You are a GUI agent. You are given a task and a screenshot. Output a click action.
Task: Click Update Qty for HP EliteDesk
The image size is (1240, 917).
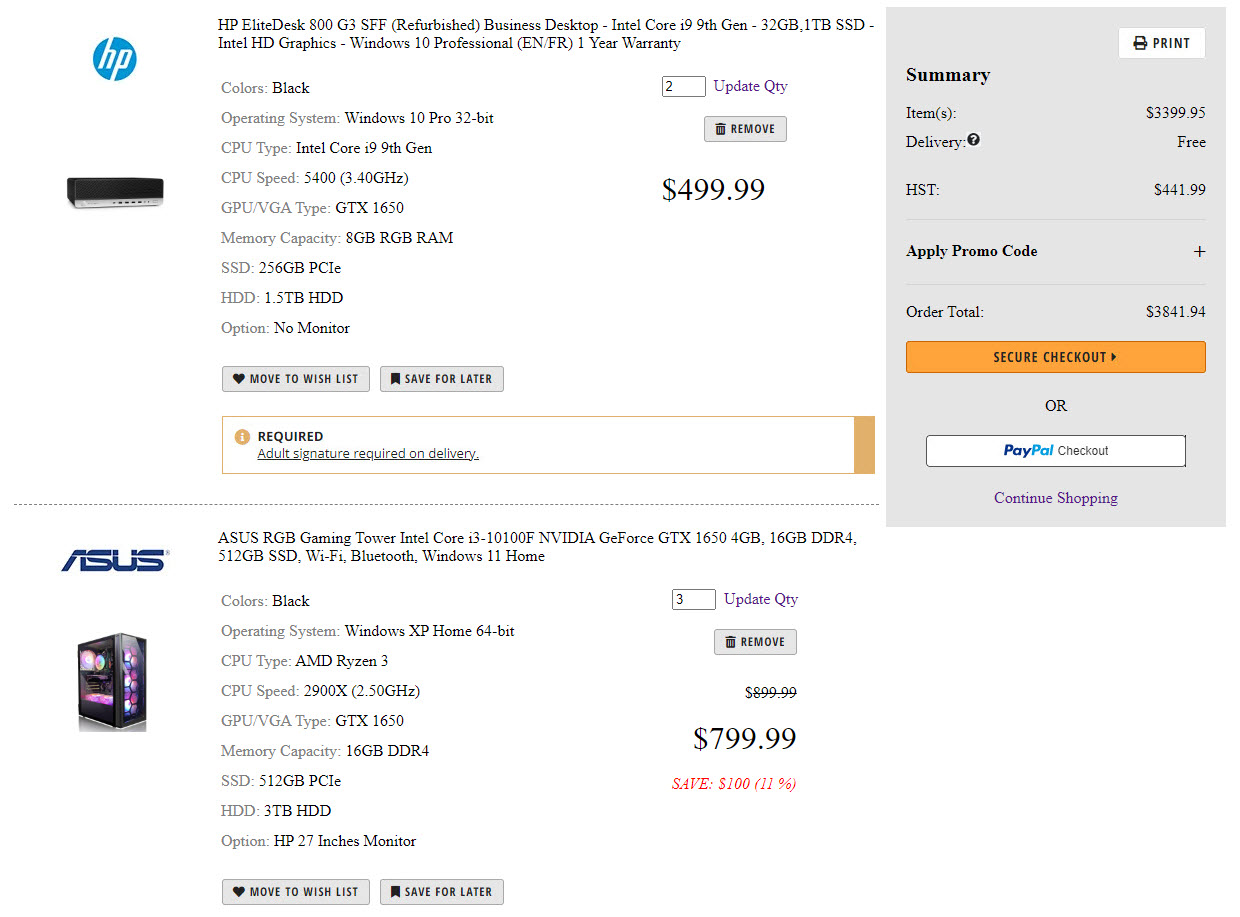(x=750, y=86)
